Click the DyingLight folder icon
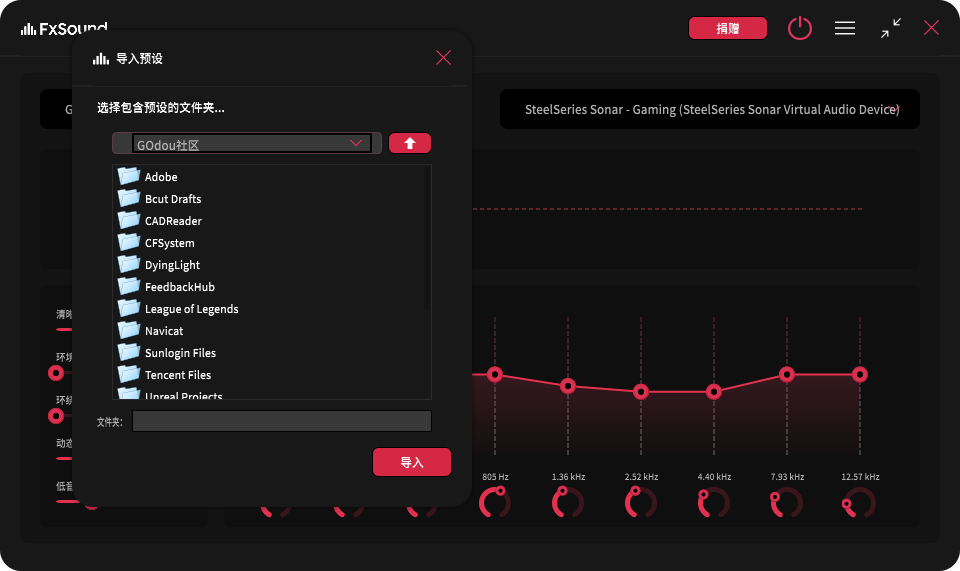The width and height of the screenshot is (960, 571). coord(129,264)
